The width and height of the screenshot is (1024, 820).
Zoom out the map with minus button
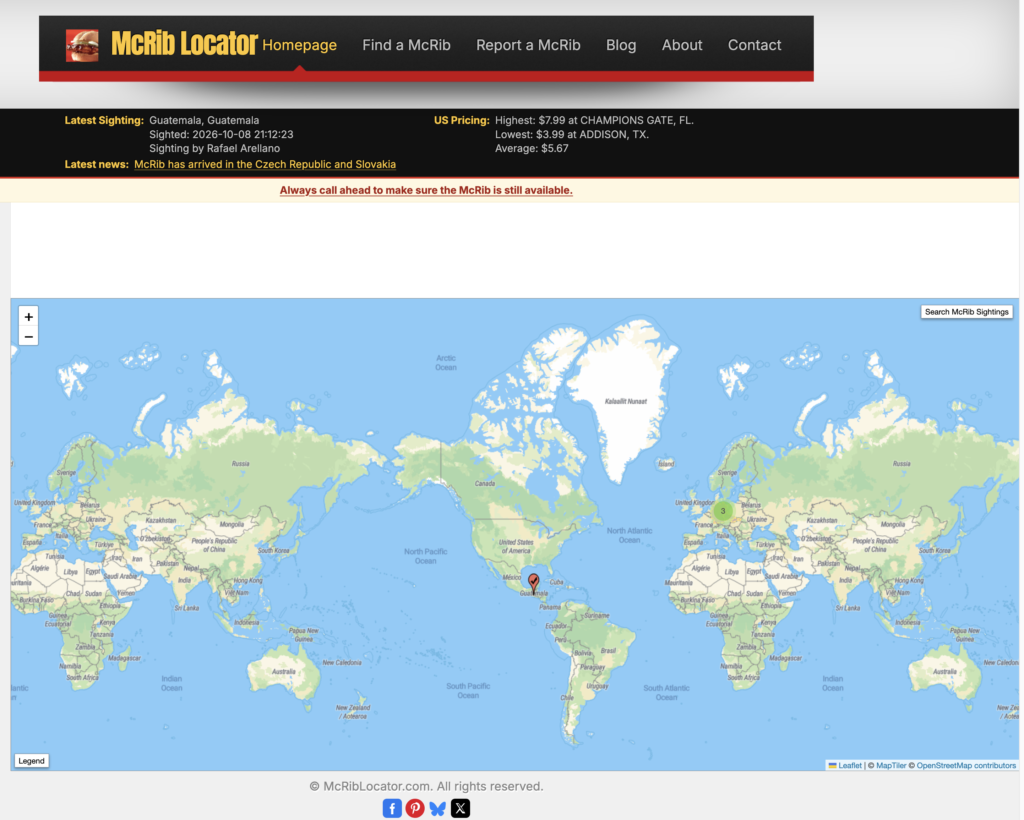pos(29,337)
